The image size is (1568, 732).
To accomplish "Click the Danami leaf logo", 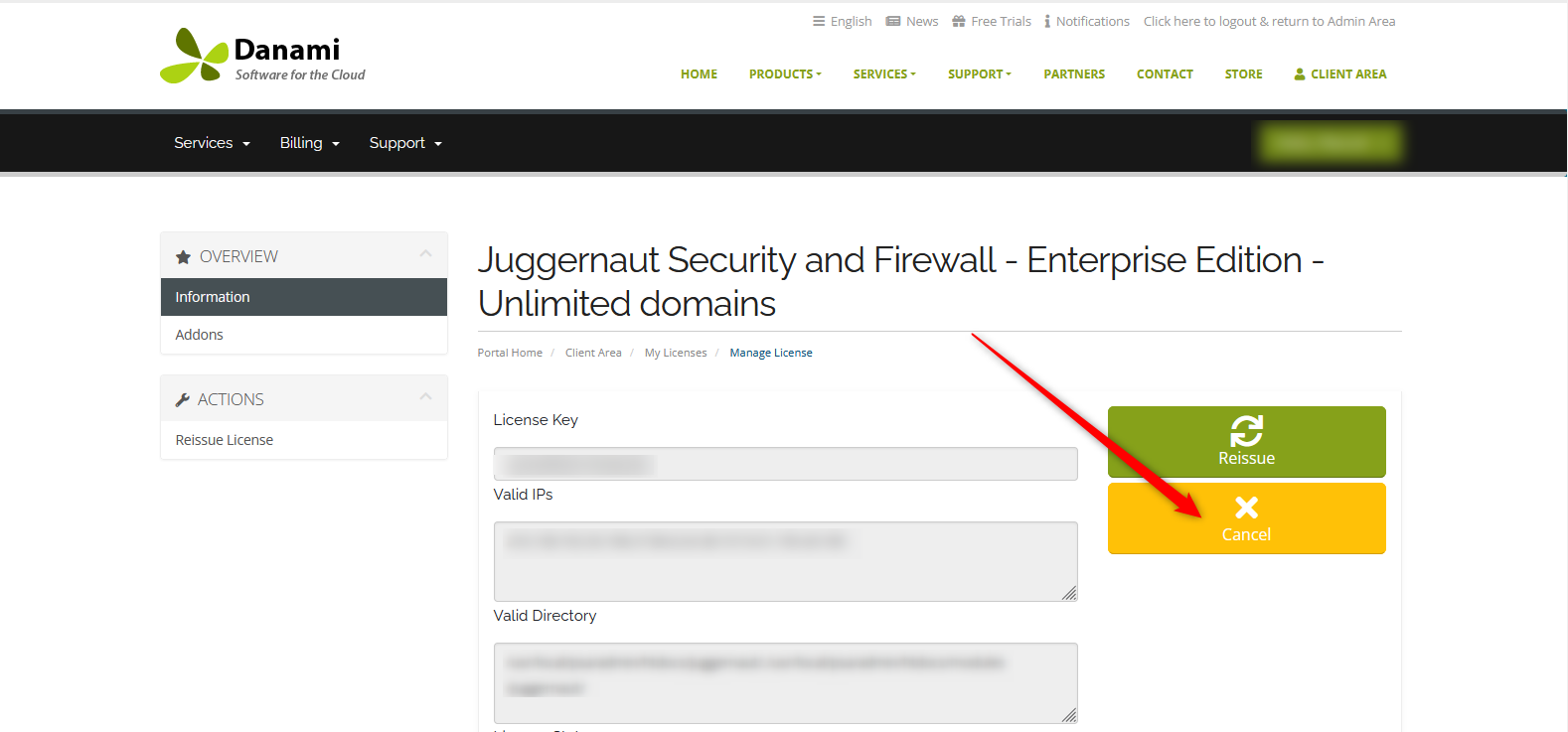I will click(x=195, y=56).
